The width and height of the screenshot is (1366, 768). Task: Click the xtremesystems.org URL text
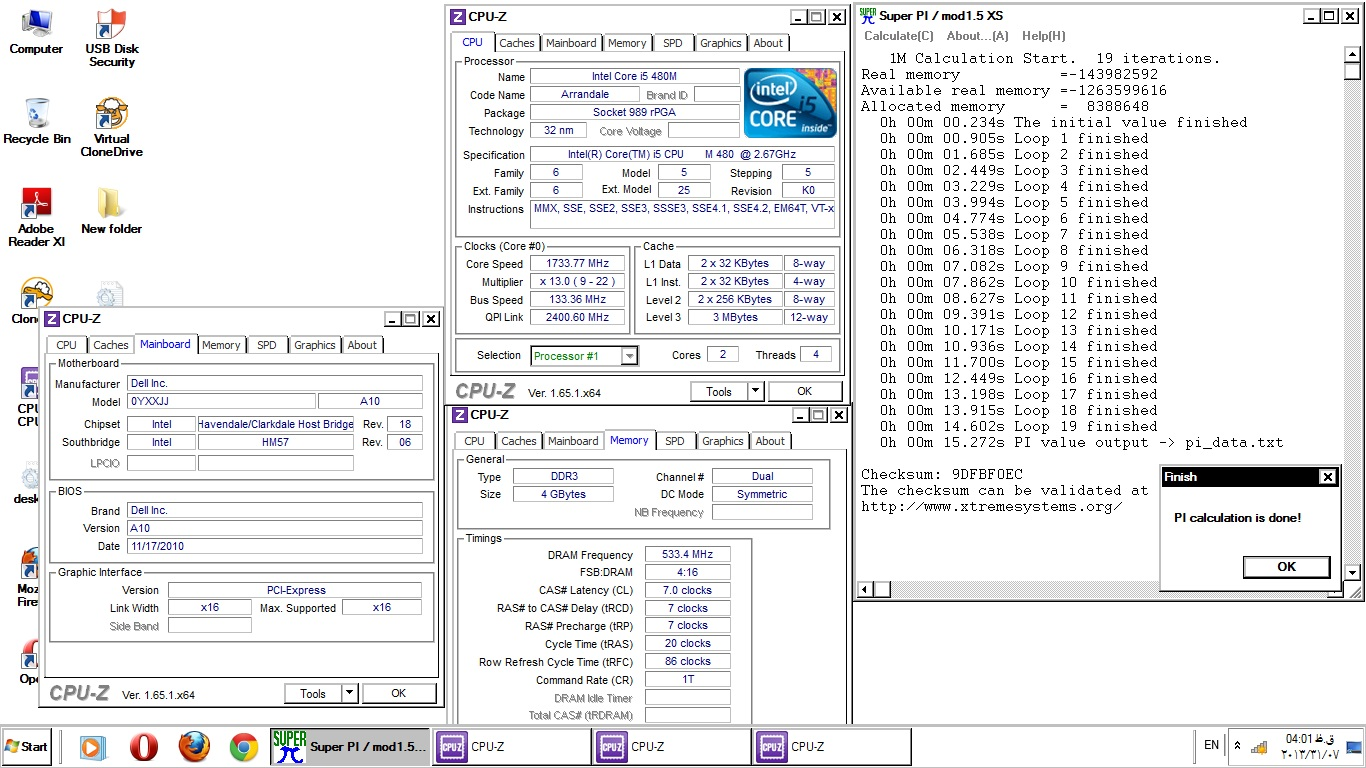coord(991,506)
